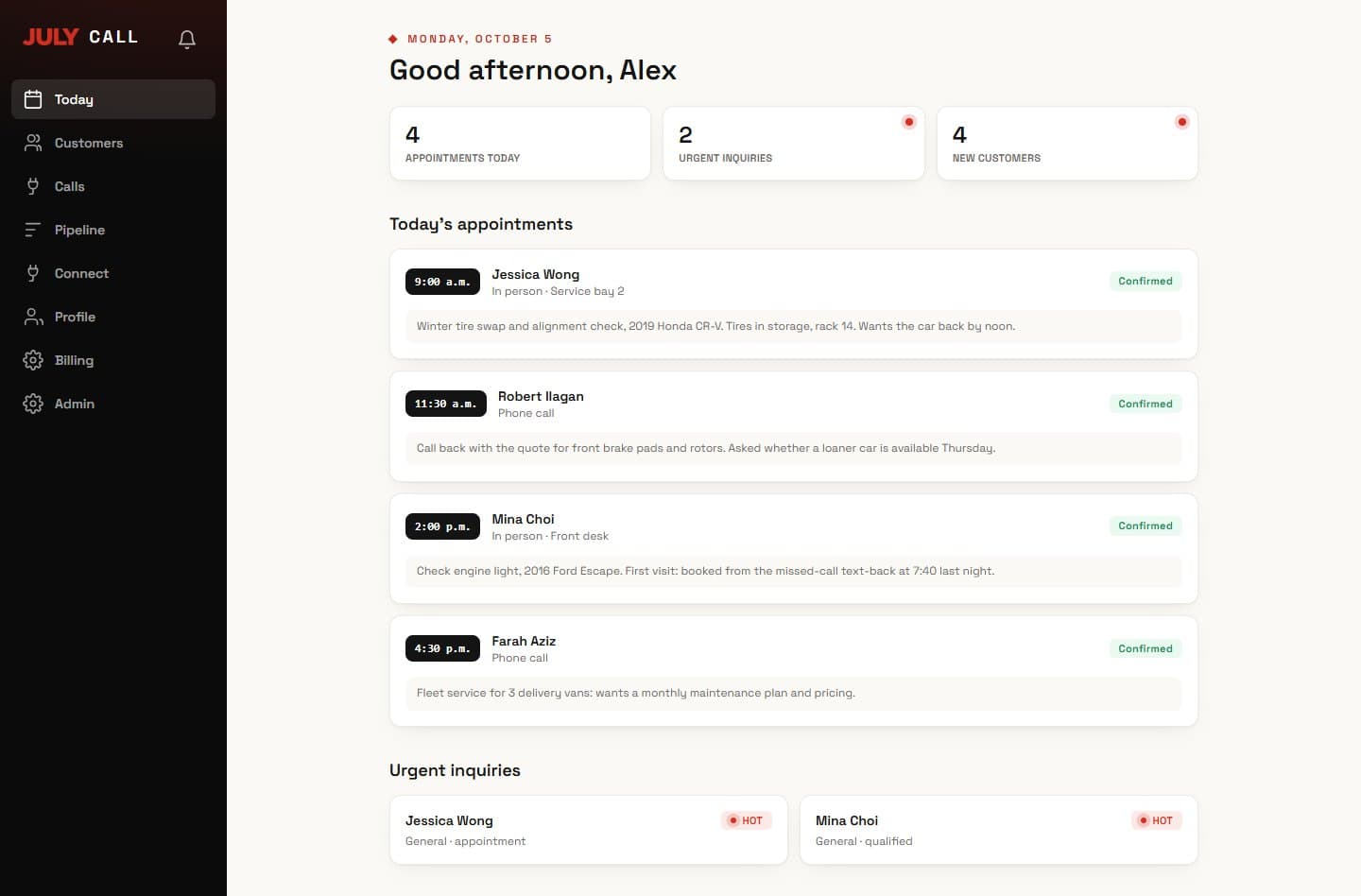Click the check engine light note

tap(794, 571)
